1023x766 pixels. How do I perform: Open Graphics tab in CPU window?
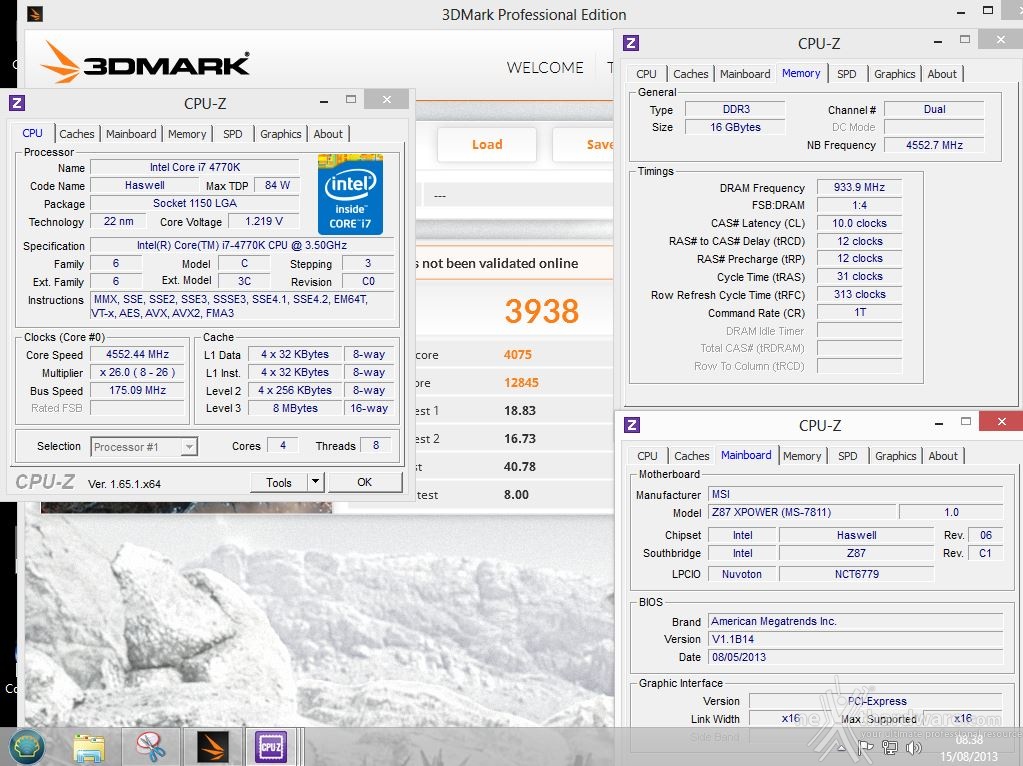tap(281, 134)
